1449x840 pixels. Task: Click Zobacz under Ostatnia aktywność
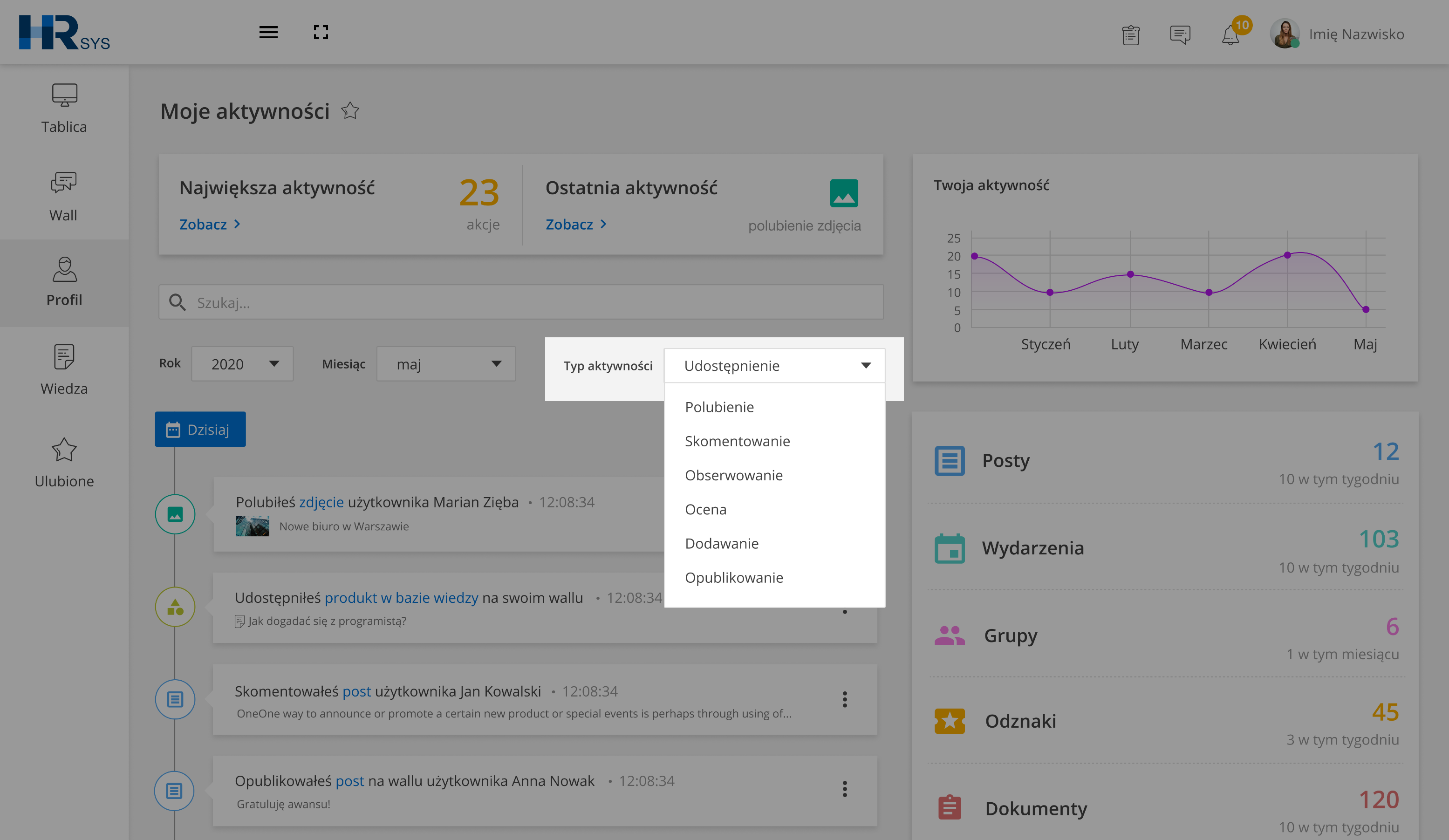point(575,224)
